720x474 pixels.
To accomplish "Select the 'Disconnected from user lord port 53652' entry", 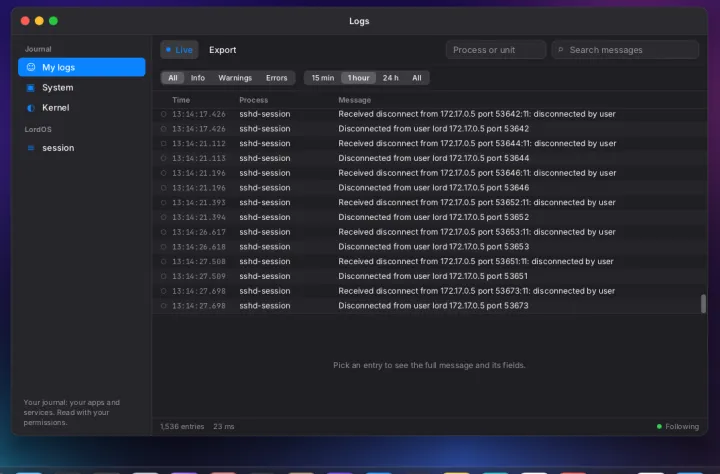I will tap(429, 217).
